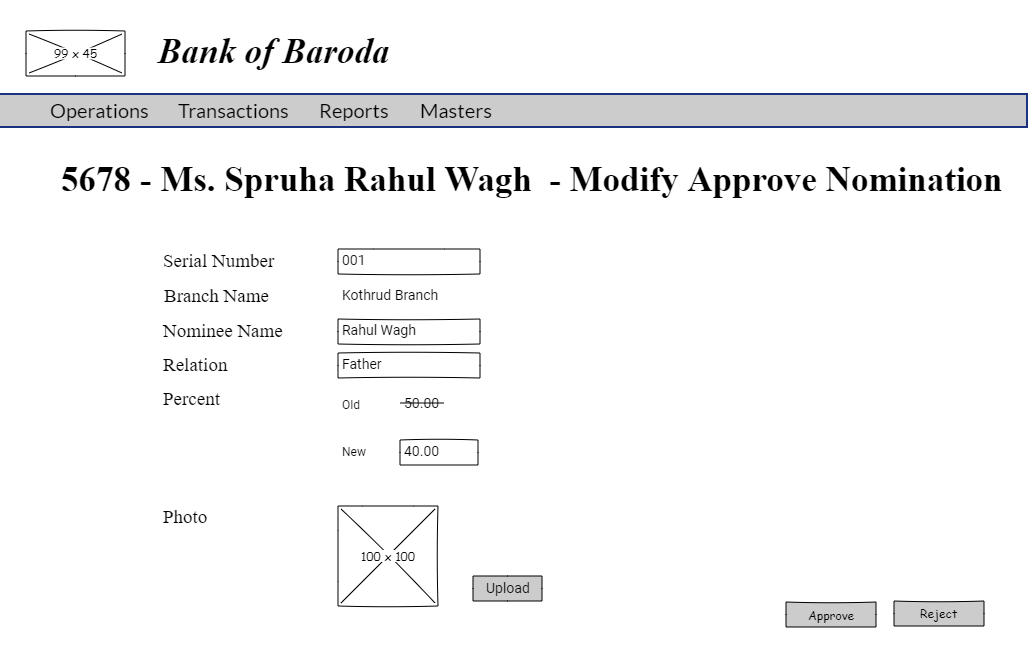Click the 100 × 100 image placeholder
1028x650 pixels.
coord(388,556)
